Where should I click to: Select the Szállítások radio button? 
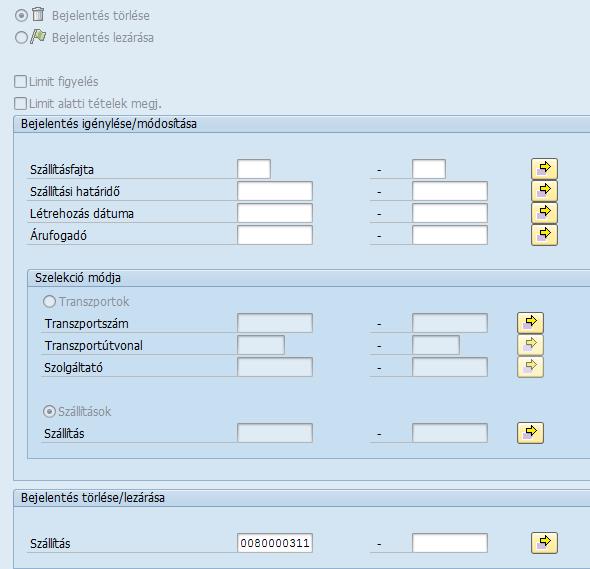(49, 411)
